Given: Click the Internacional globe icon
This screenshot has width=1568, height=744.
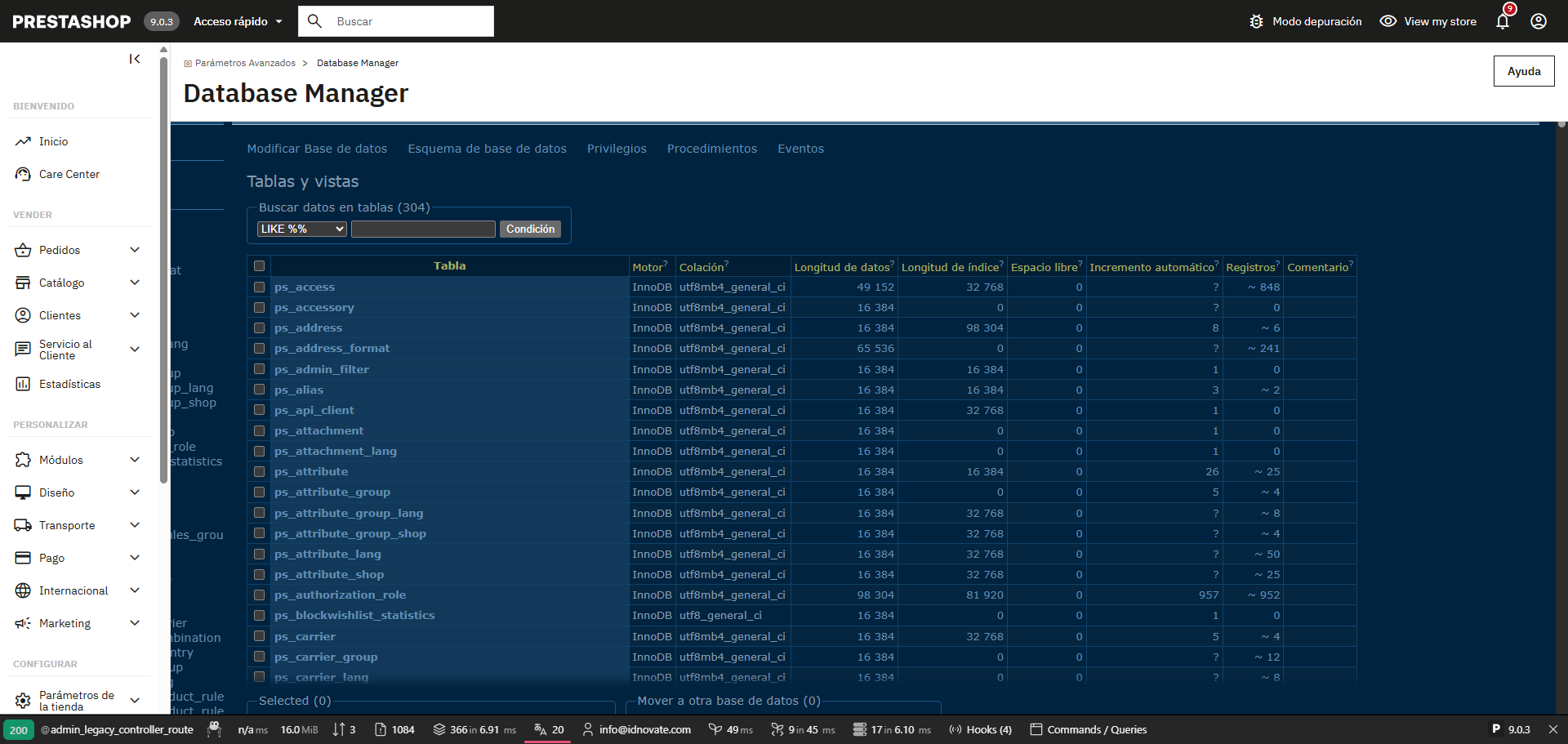Looking at the screenshot, I should click(x=23, y=590).
